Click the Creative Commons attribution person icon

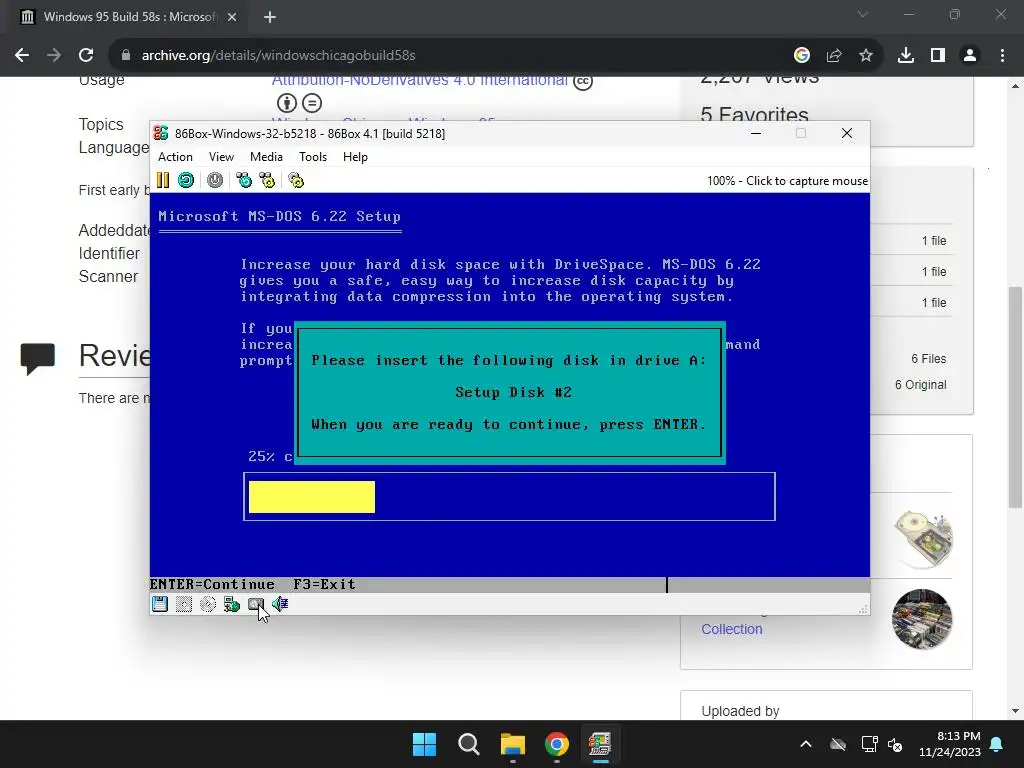coord(287,103)
